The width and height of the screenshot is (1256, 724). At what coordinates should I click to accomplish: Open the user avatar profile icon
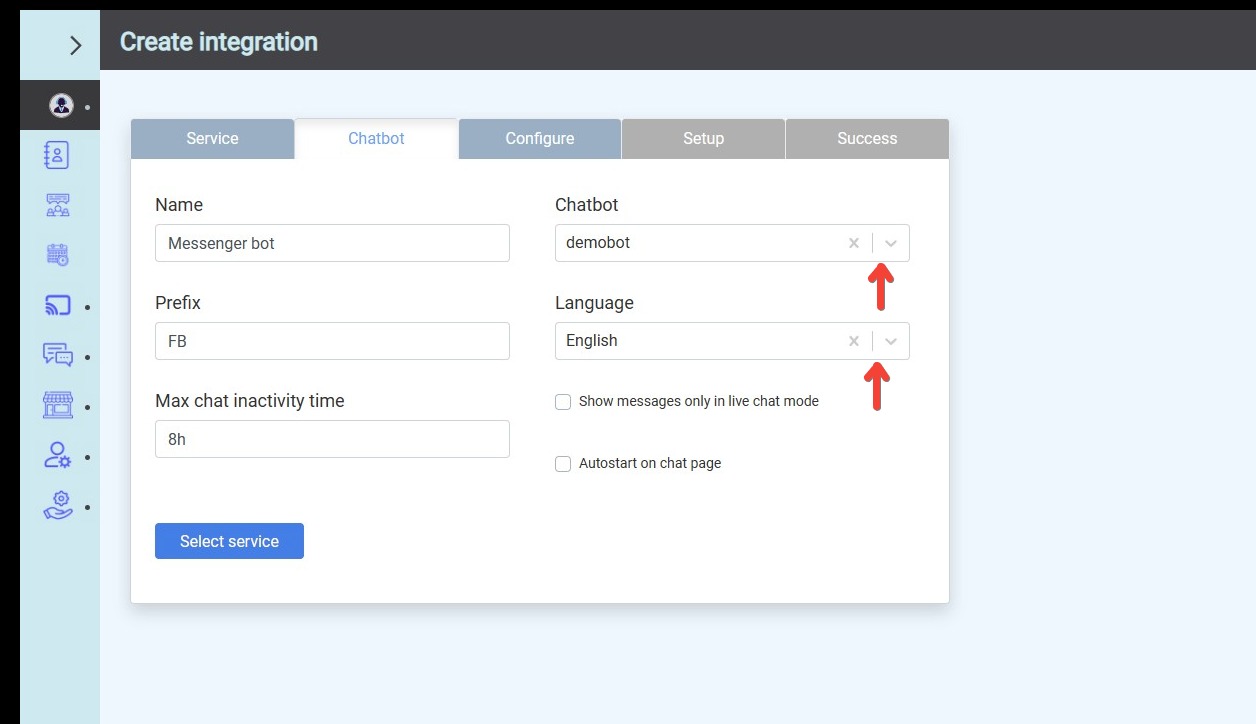(x=60, y=105)
